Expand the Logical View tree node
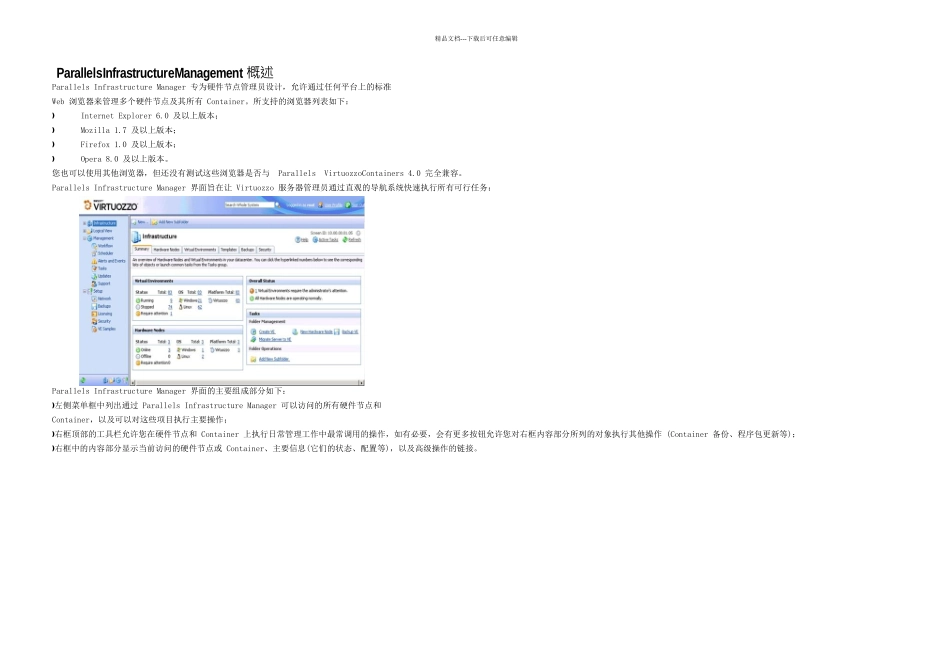This screenshot has width=950, height=672. (x=84, y=231)
